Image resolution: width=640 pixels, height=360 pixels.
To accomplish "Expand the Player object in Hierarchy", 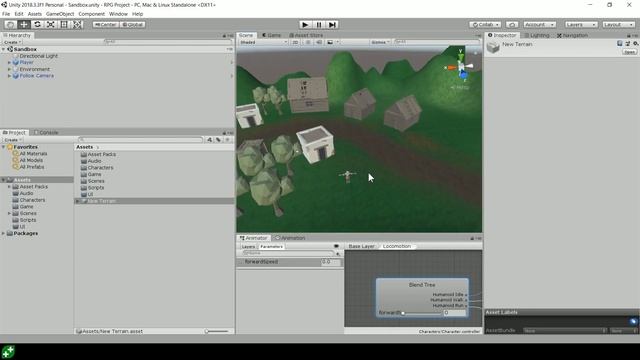I will 9,62.
